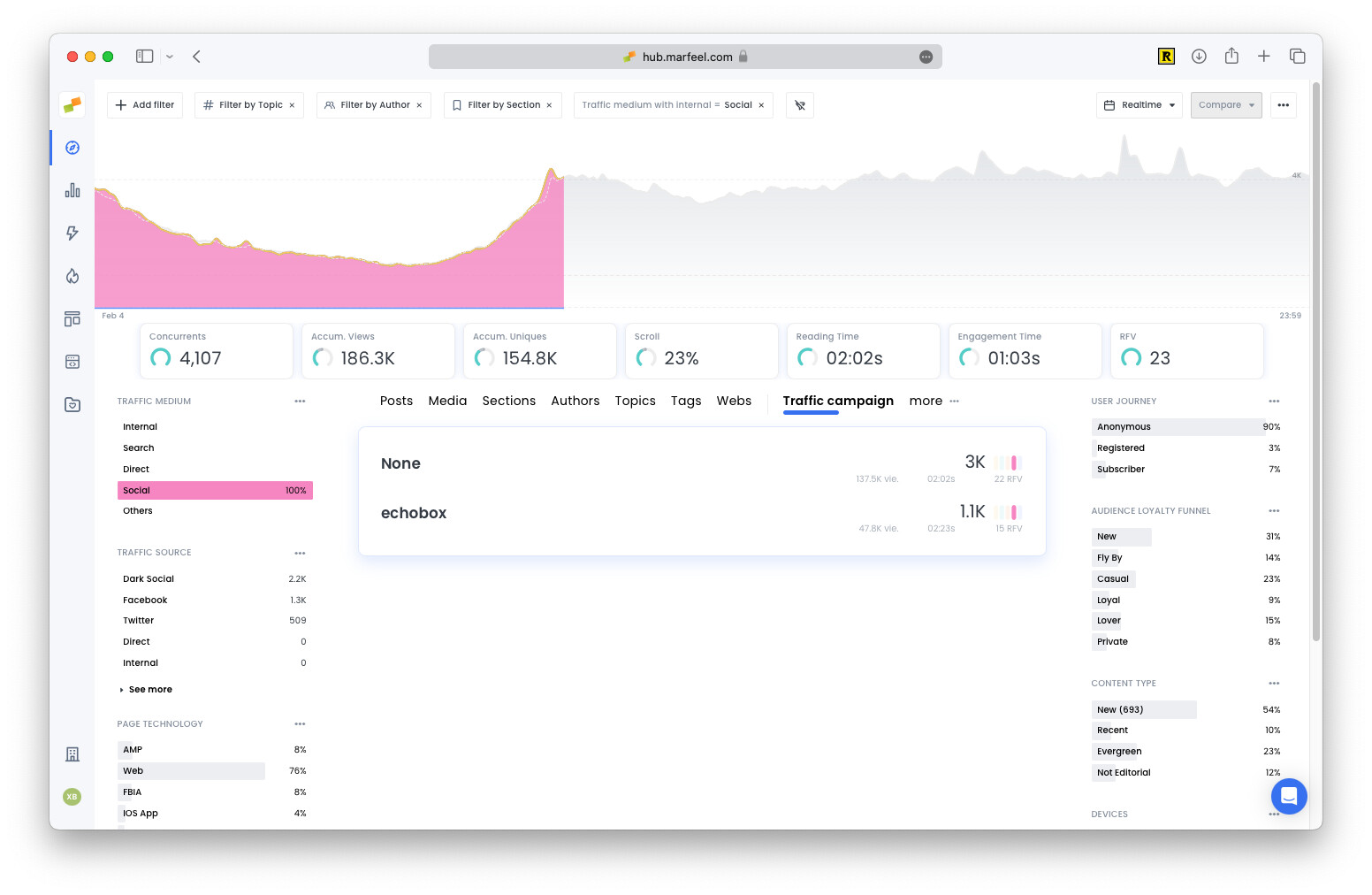Open the more options menu beside Traffic Medium
Screen dimensions: 1372x895
pyautogui.click(x=300, y=401)
